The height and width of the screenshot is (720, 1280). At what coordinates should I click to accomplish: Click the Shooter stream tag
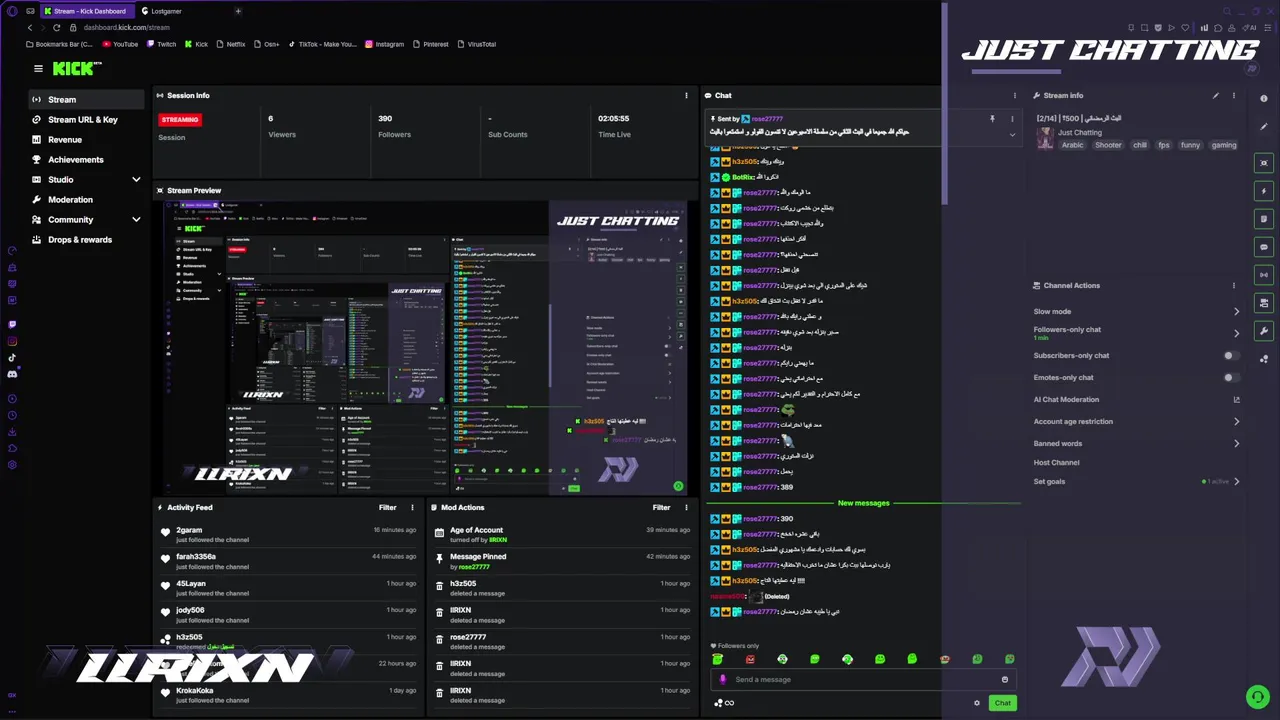(1108, 146)
